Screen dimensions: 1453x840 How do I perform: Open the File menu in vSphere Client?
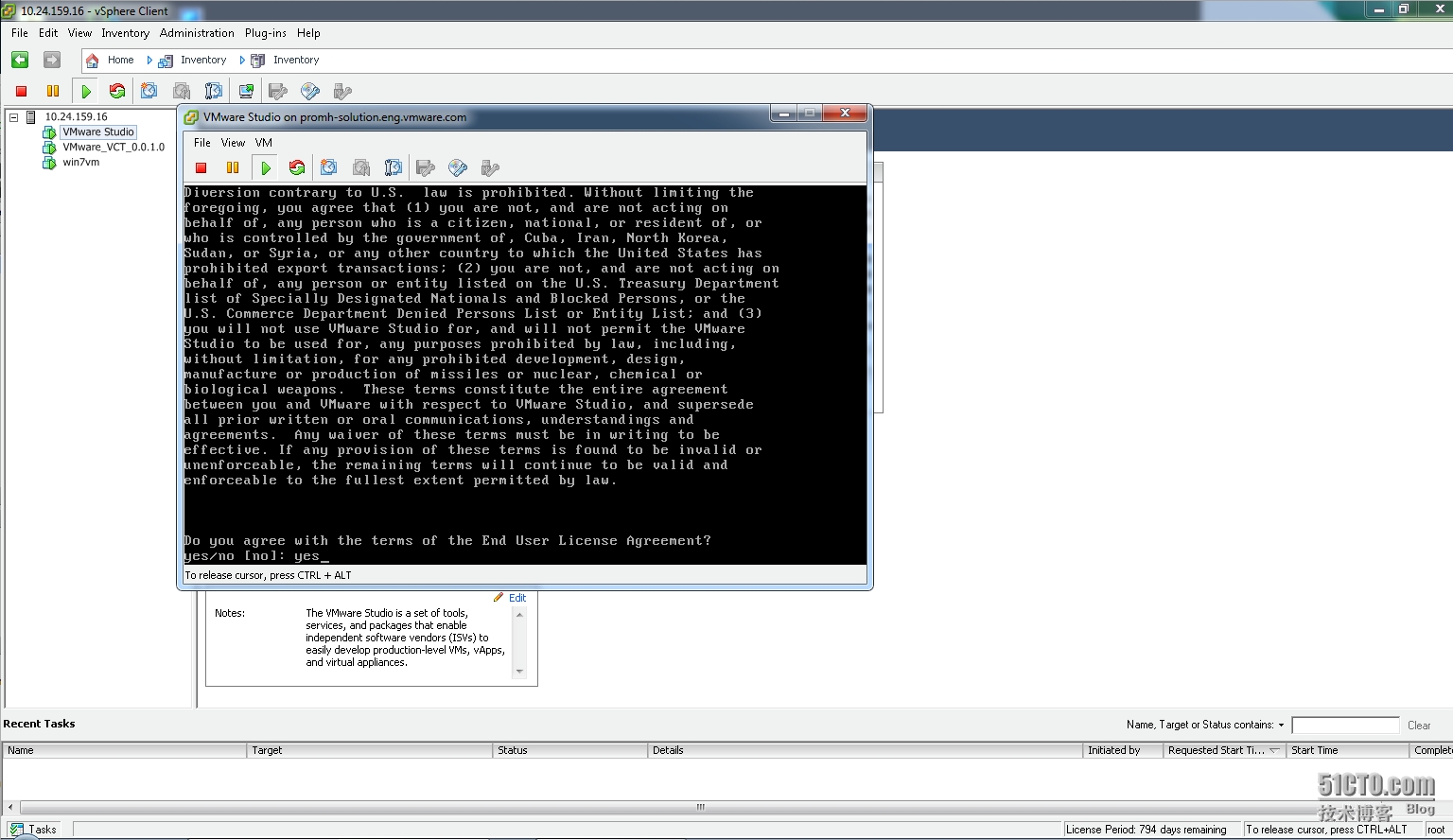(20, 33)
